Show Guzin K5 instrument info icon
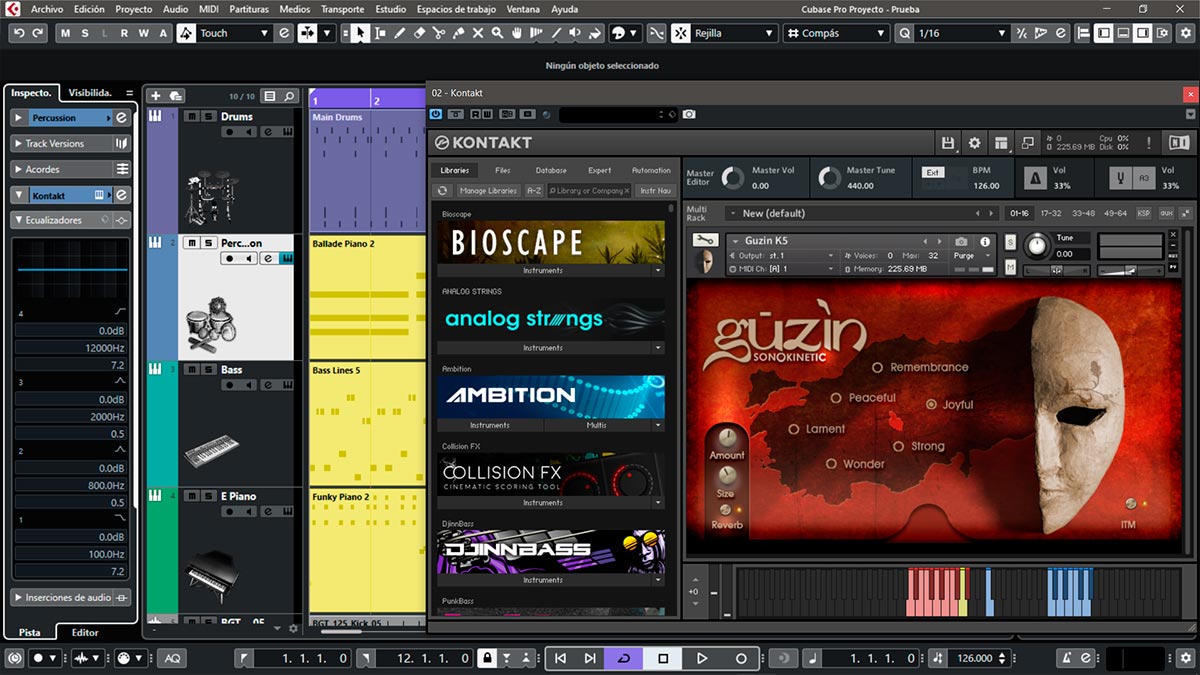The width and height of the screenshot is (1200, 675). point(985,241)
